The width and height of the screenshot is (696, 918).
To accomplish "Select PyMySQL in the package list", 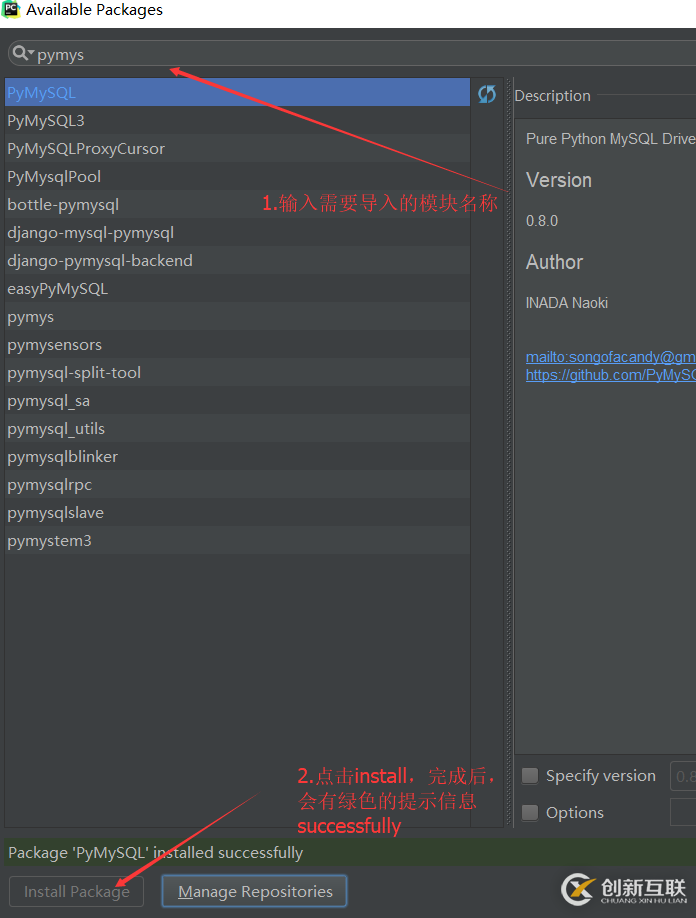I will pyautogui.click(x=237, y=93).
